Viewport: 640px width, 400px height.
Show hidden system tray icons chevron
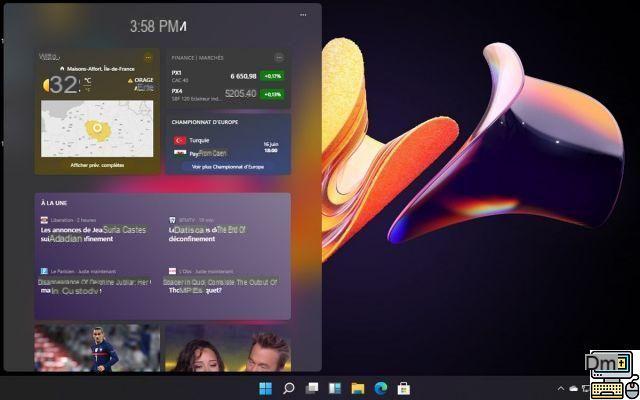click(561, 389)
